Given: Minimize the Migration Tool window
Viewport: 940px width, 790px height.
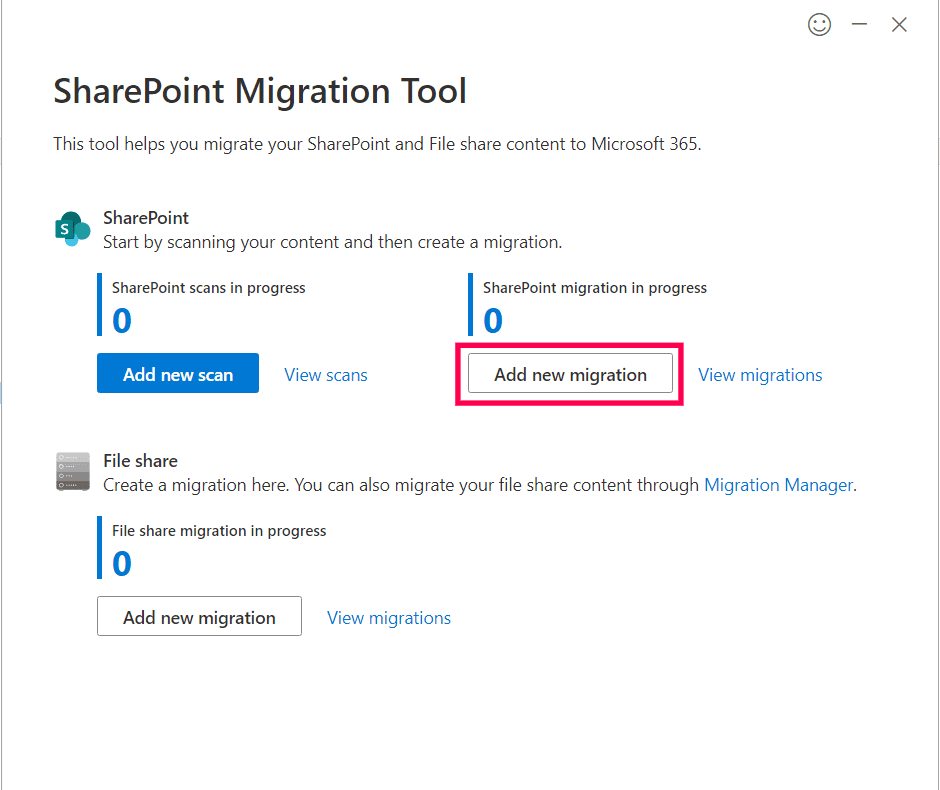Looking at the screenshot, I should [859, 25].
